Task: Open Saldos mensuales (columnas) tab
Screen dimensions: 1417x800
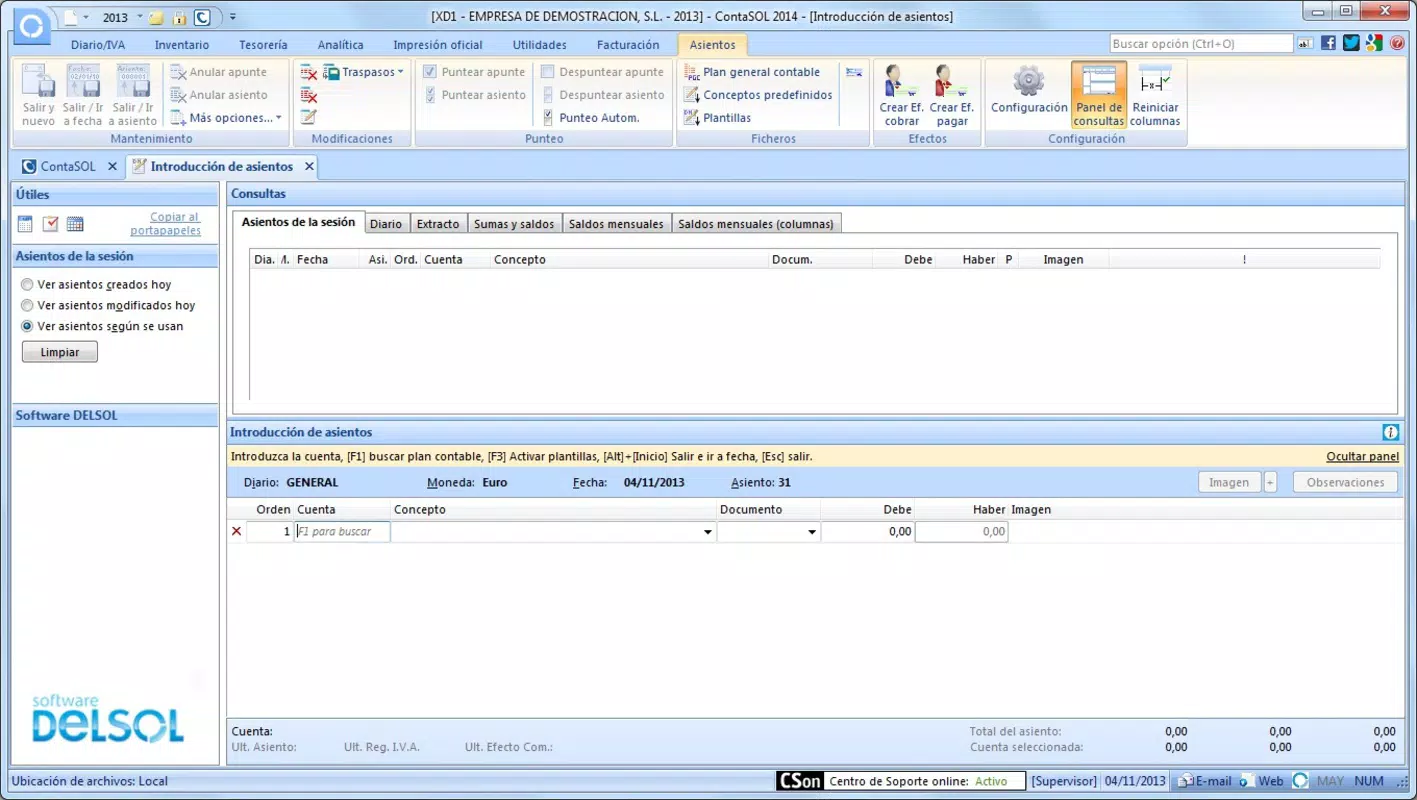Action: tap(756, 224)
